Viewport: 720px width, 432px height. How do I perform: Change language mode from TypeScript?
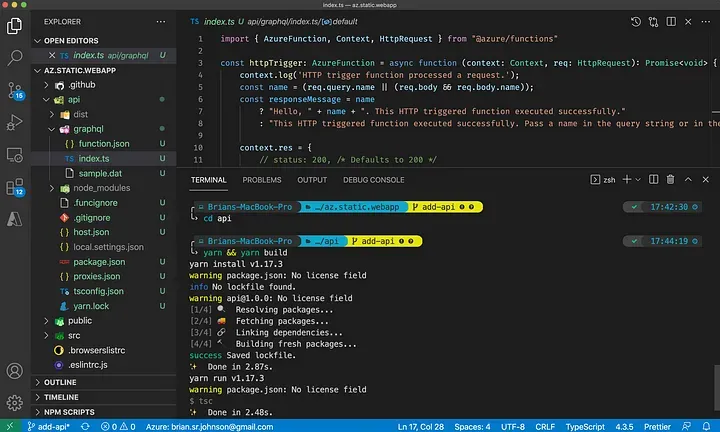[x=585, y=426]
